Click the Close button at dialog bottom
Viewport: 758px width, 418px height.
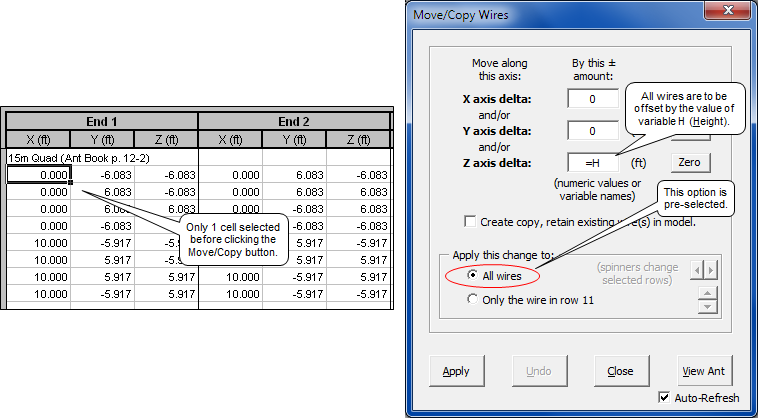pos(620,371)
